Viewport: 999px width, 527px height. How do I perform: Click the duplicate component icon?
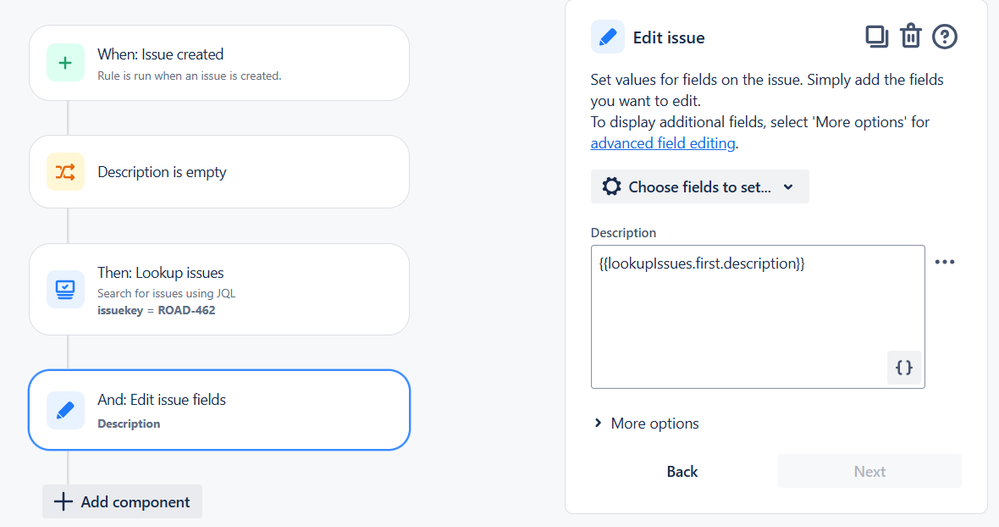tap(877, 37)
